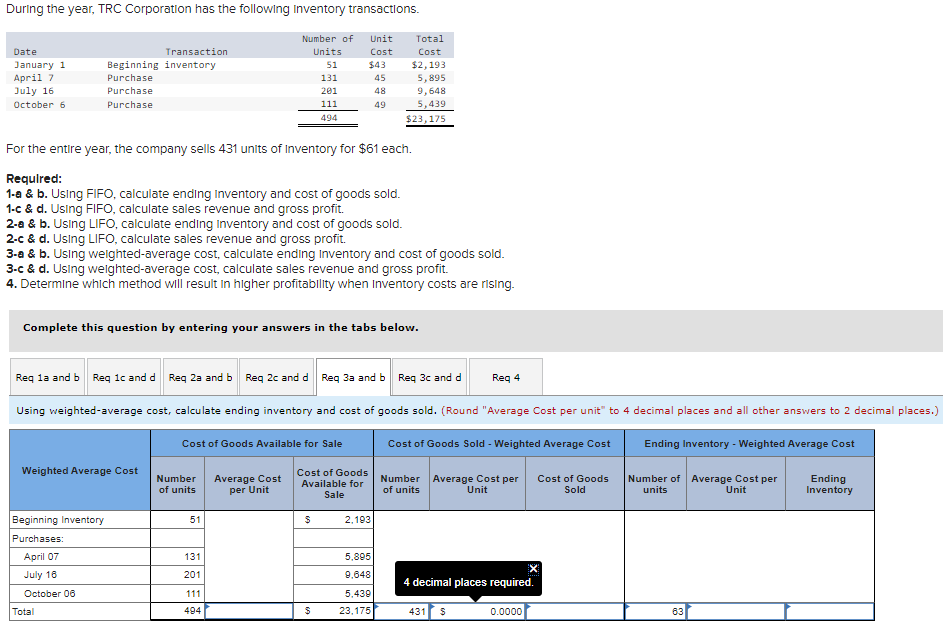Click the Cost of Goods Sold input cell
The width and height of the screenshot is (943, 629).
(573, 610)
